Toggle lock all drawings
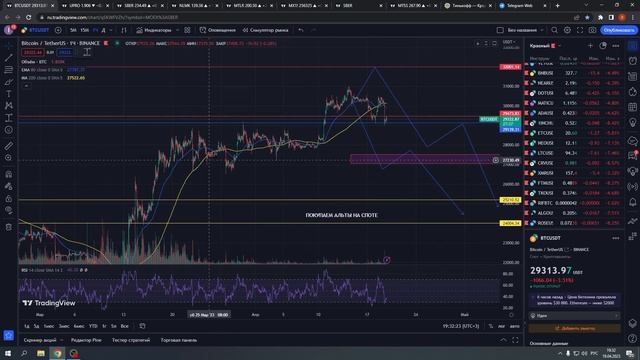Screen dimensions: 640x360 (x=9, y=199)
